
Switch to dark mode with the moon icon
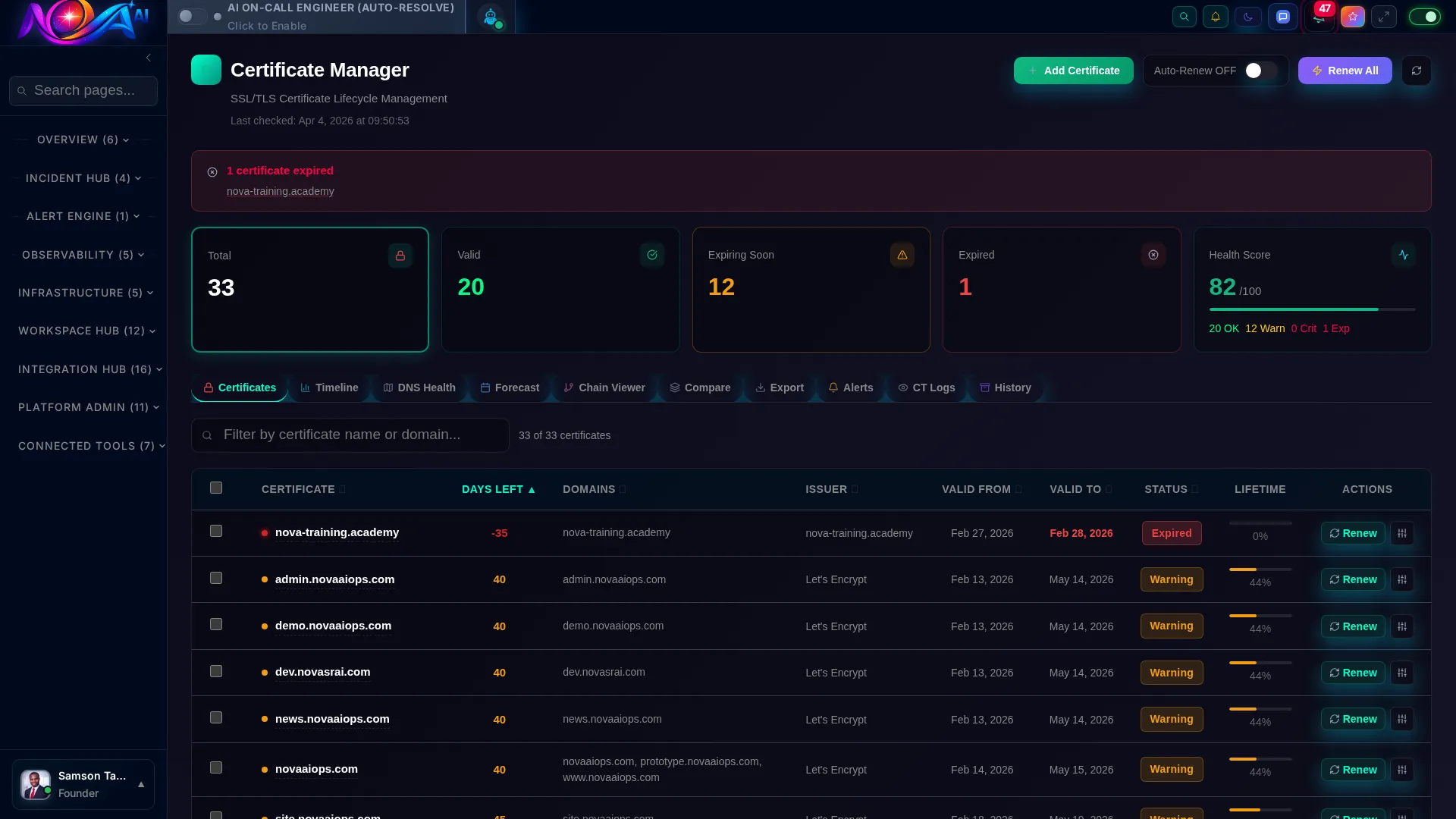point(1248,16)
